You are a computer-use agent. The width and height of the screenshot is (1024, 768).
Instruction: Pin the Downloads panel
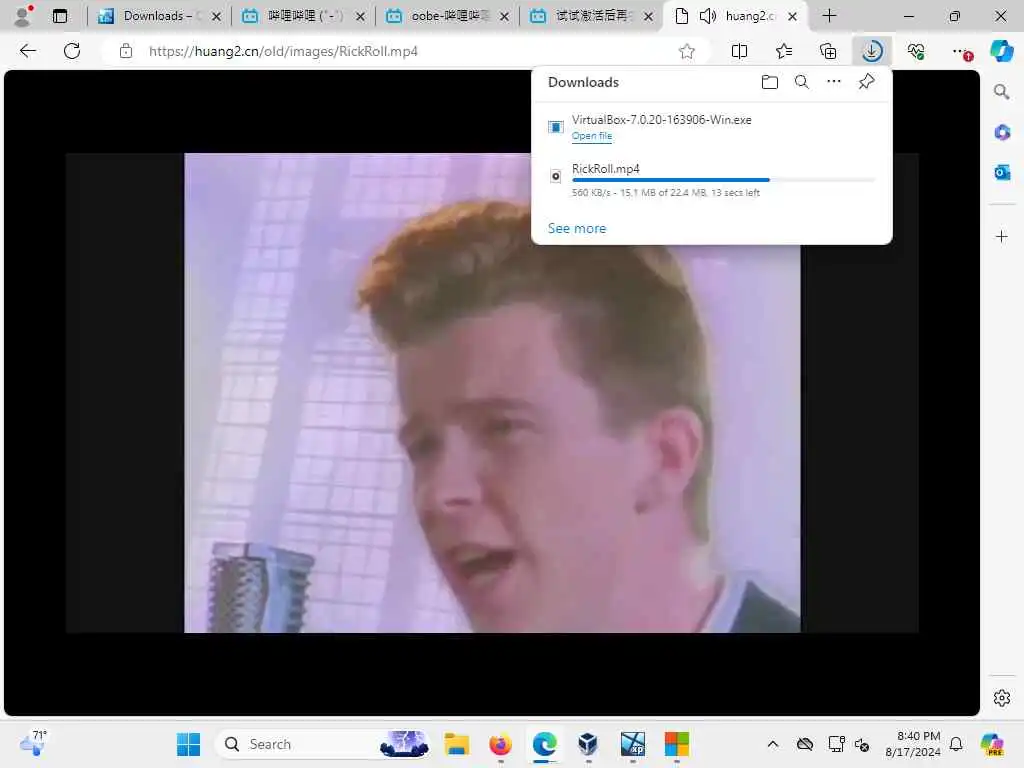pyautogui.click(x=866, y=82)
